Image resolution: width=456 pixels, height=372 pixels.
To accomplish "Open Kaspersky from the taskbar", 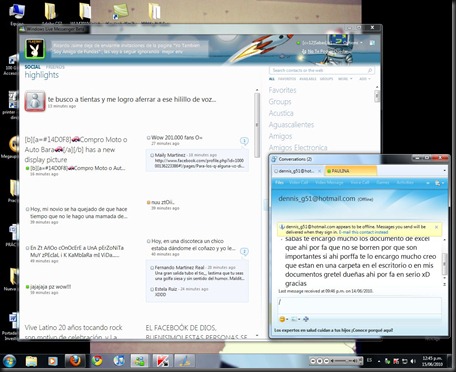I will coord(162,361).
